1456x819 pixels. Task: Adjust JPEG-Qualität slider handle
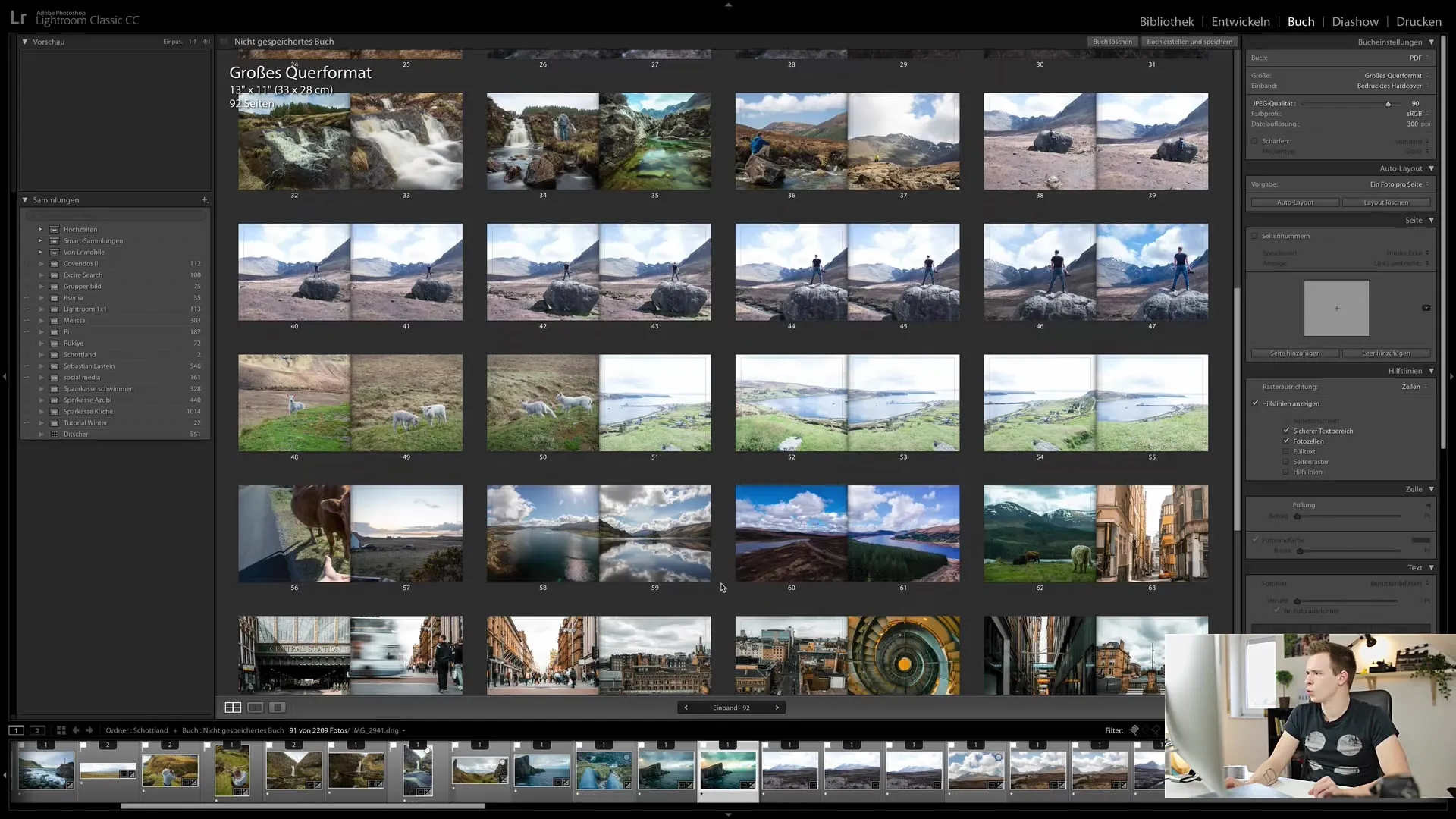1388,104
